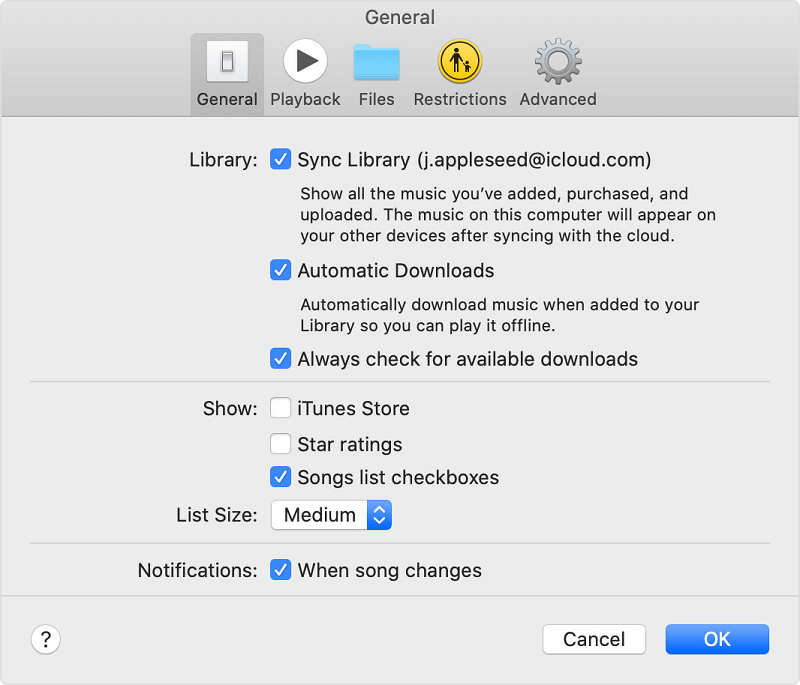Click the blue List Size stepper arrows
Viewport: 800px width, 685px height.
pos(379,515)
